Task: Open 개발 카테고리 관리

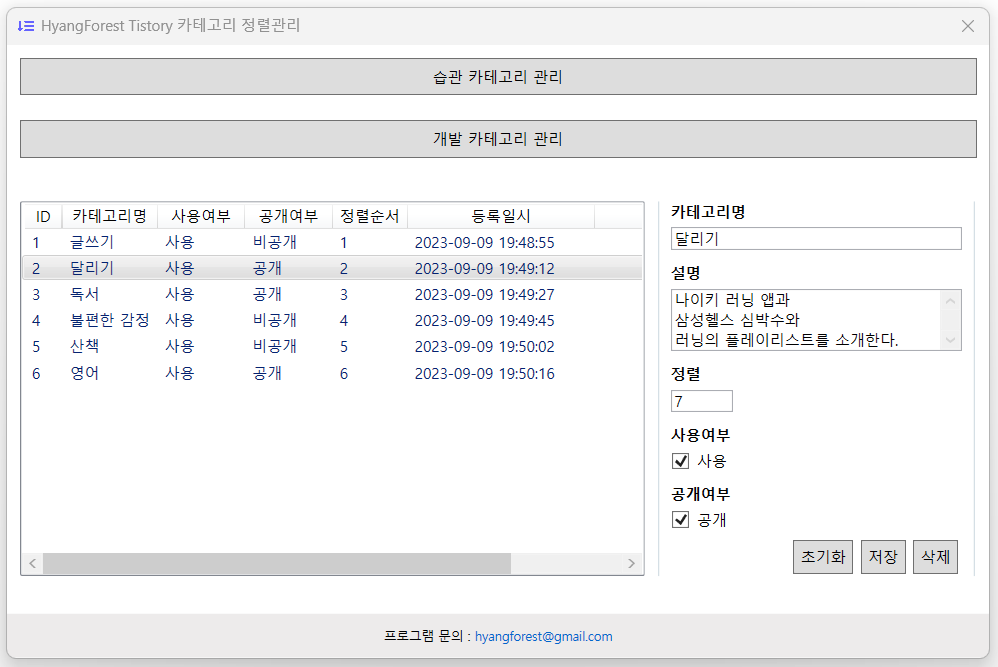Action: (498, 139)
